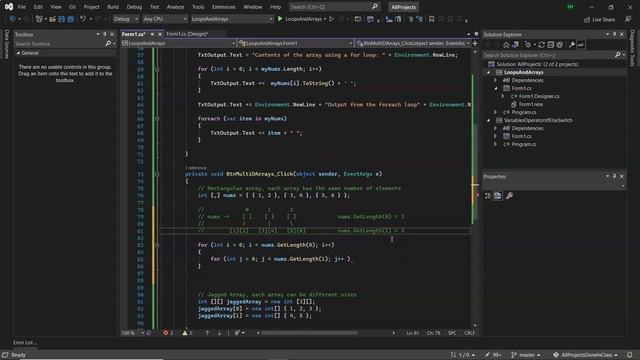The height and width of the screenshot is (360, 640).
Task: Collapse the BtnMultiDArrays_Click method outline
Action: [x=157, y=174]
